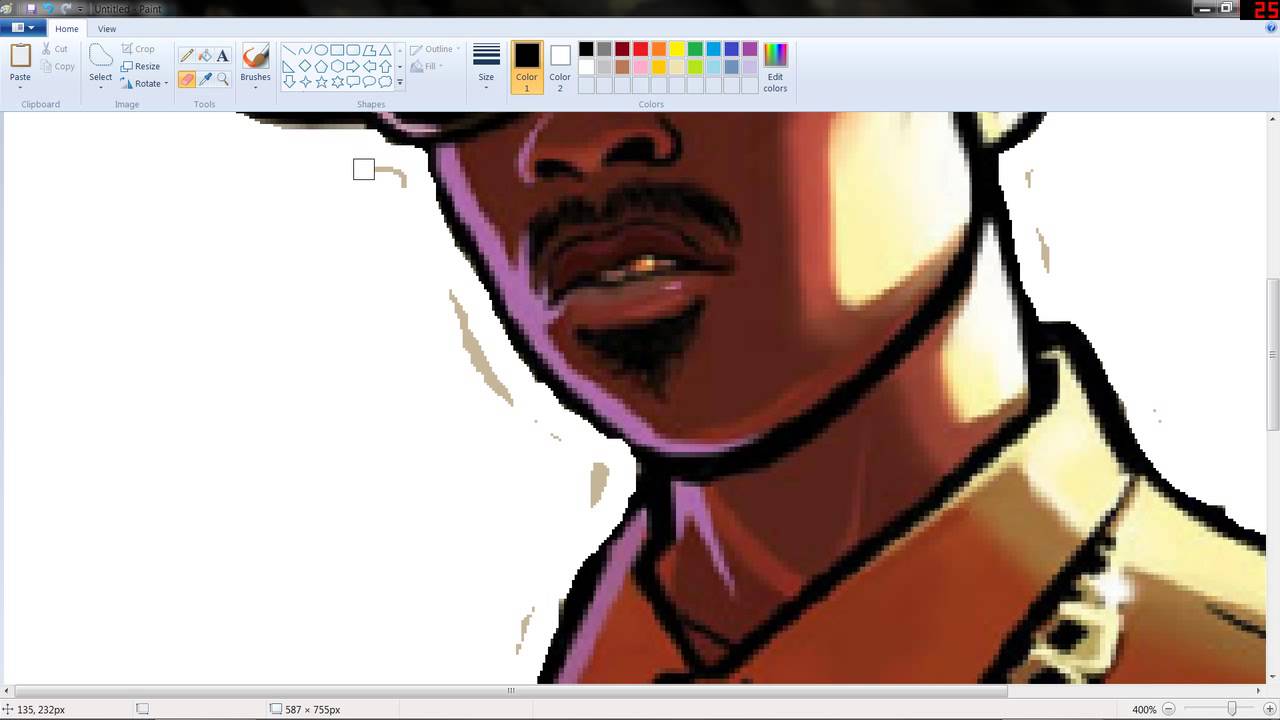The height and width of the screenshot is (720, 1280).
Task: Choose the Triangle shape
Action: coord(385,50)
